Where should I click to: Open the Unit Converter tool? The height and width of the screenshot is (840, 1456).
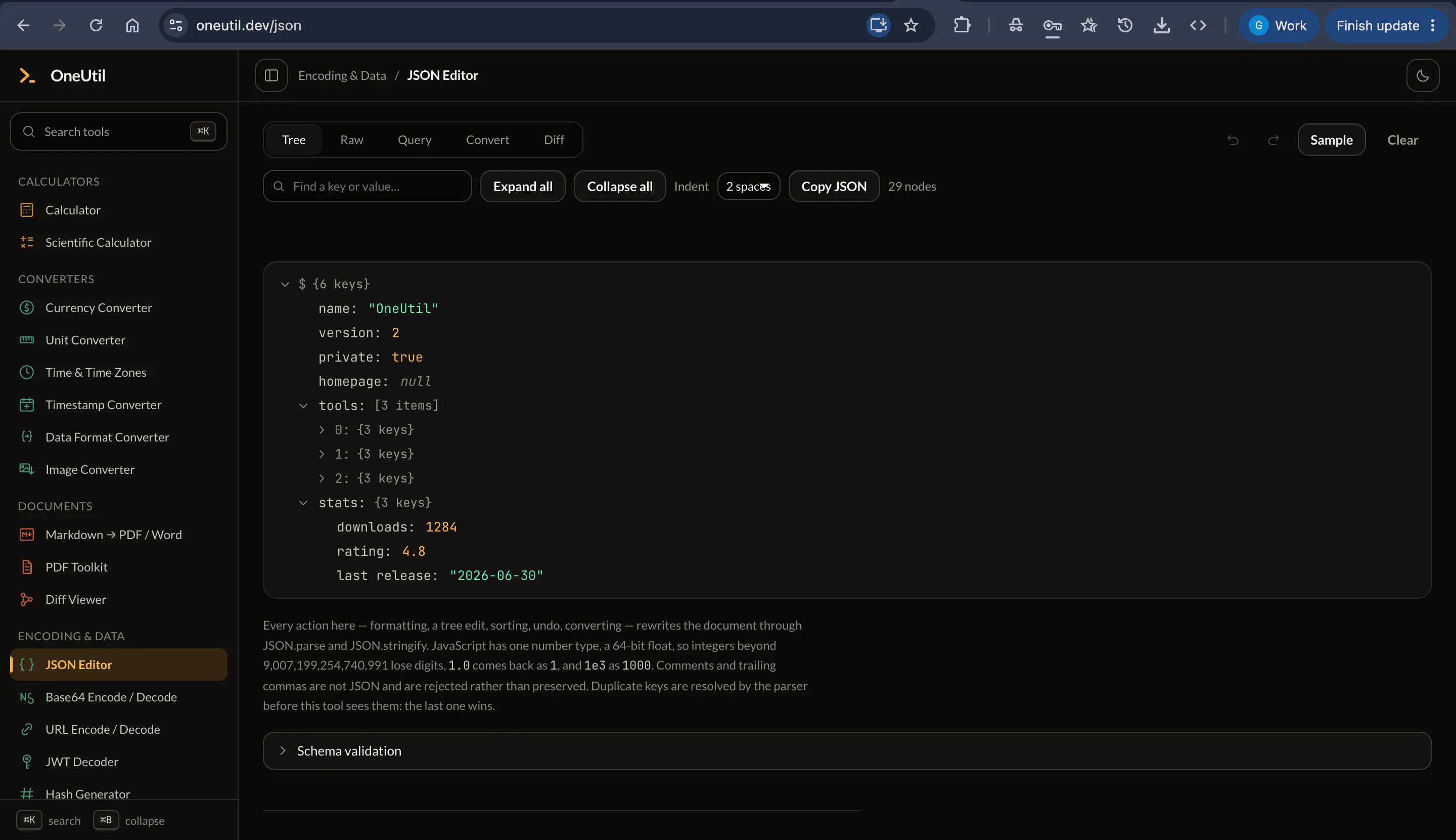tap(119, 340)
